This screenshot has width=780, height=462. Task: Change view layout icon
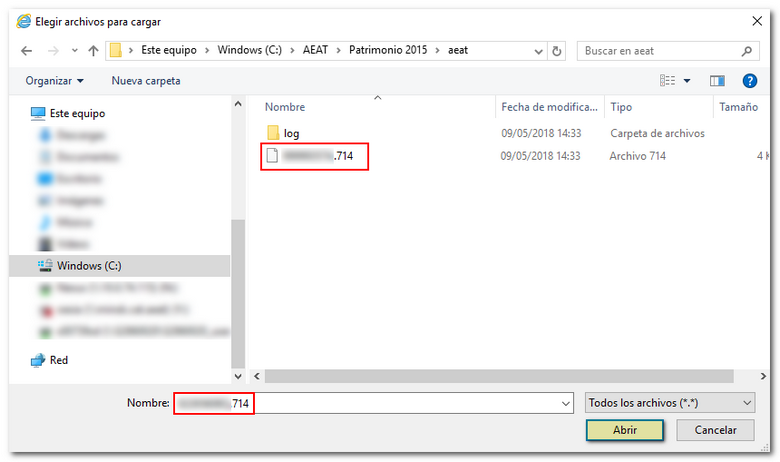point(668,80)
